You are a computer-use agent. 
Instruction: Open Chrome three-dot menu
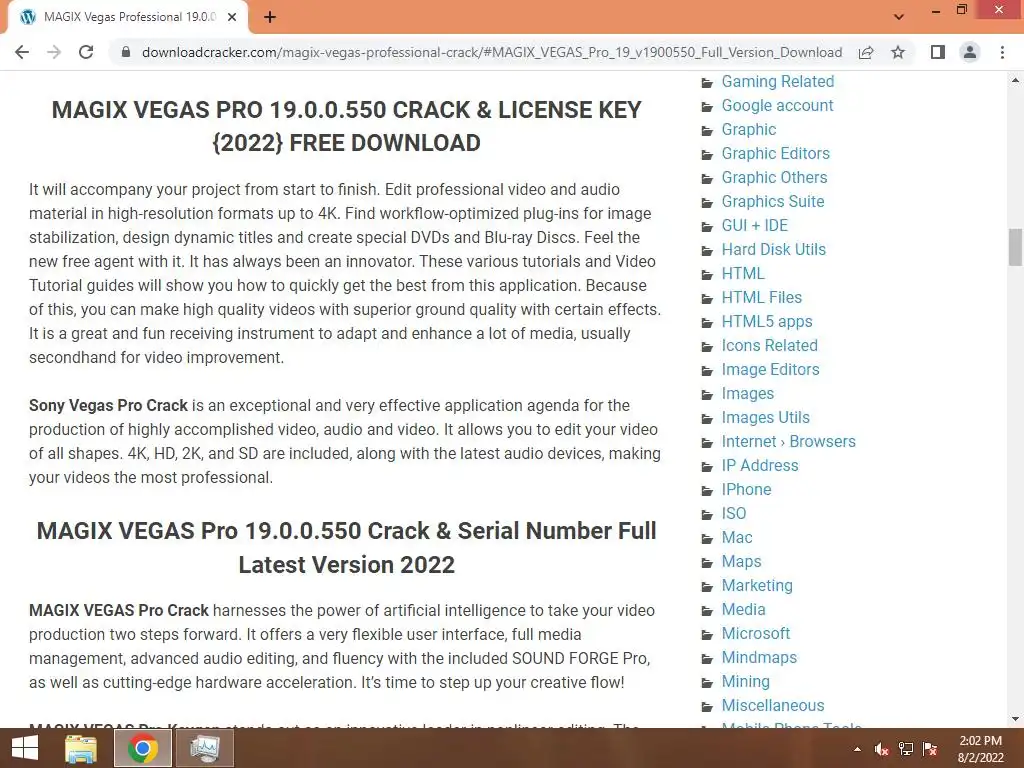[1002, 52]
